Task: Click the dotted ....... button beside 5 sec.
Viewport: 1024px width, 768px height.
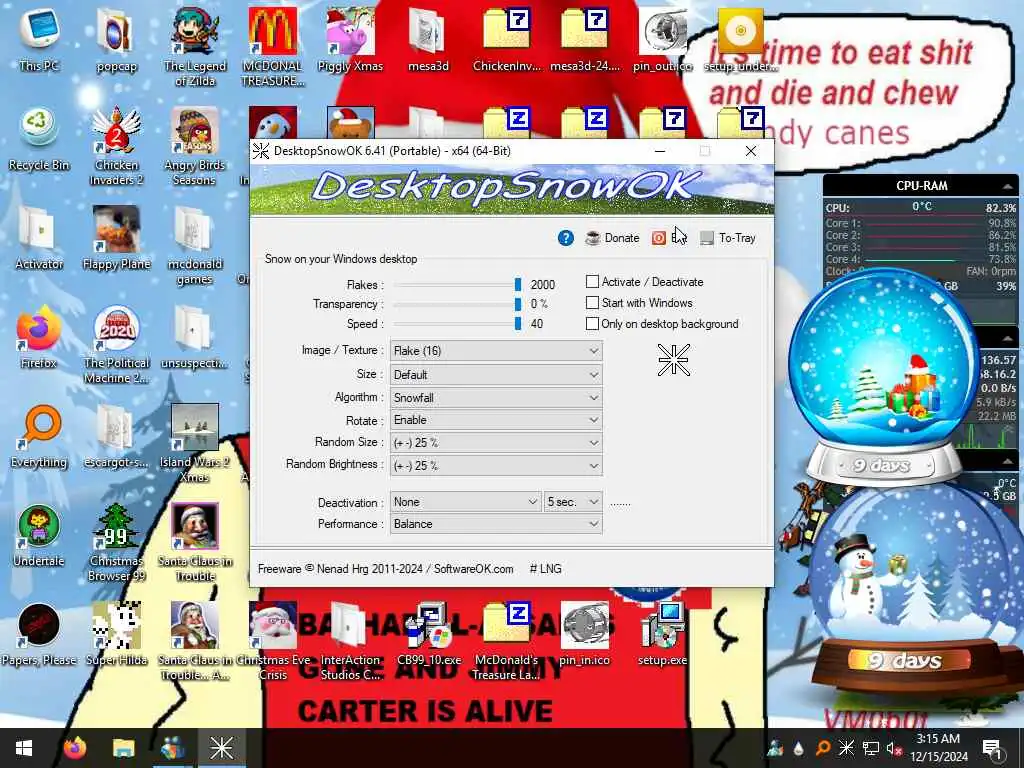Action: pyautogui.click(x=620, y=503)
